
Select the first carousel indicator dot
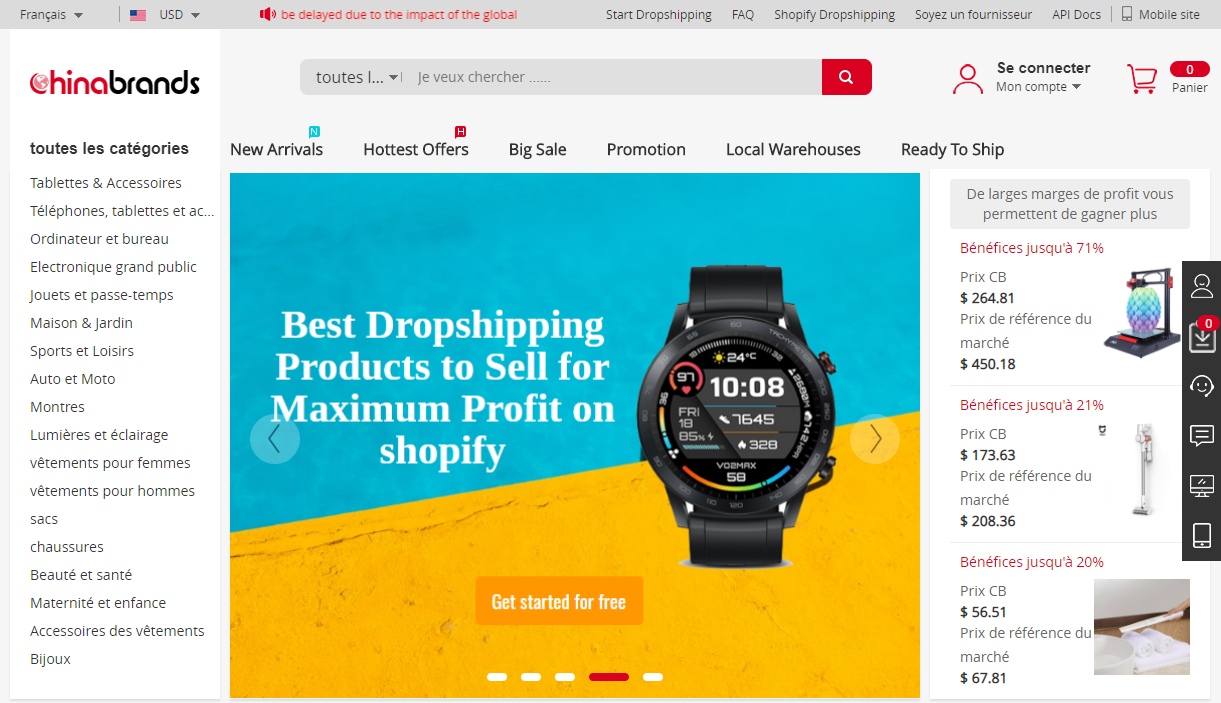click(497, 677)
